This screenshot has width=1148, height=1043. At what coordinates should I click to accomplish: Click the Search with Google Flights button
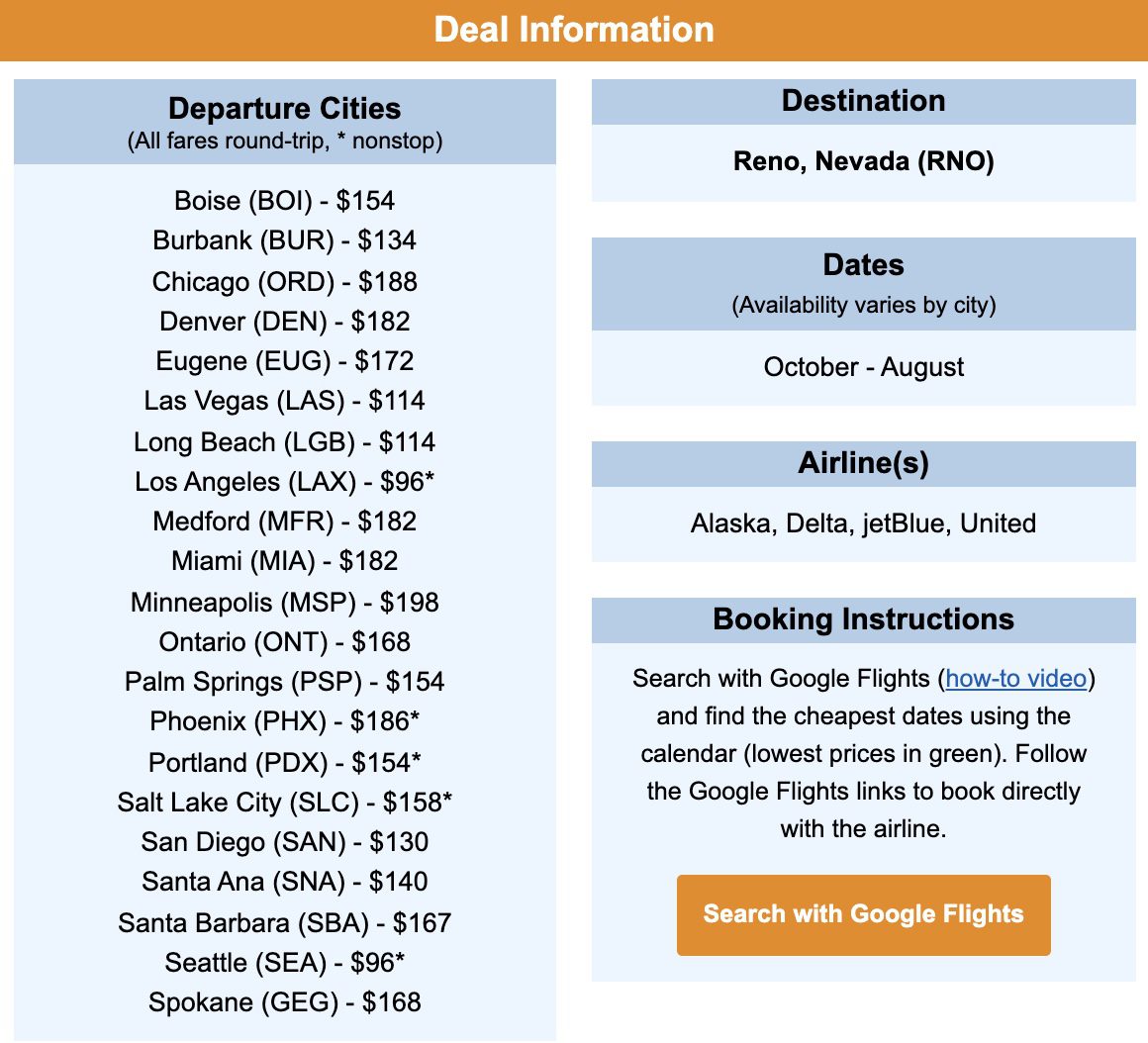pyautogui.click(x=863, y=914)
